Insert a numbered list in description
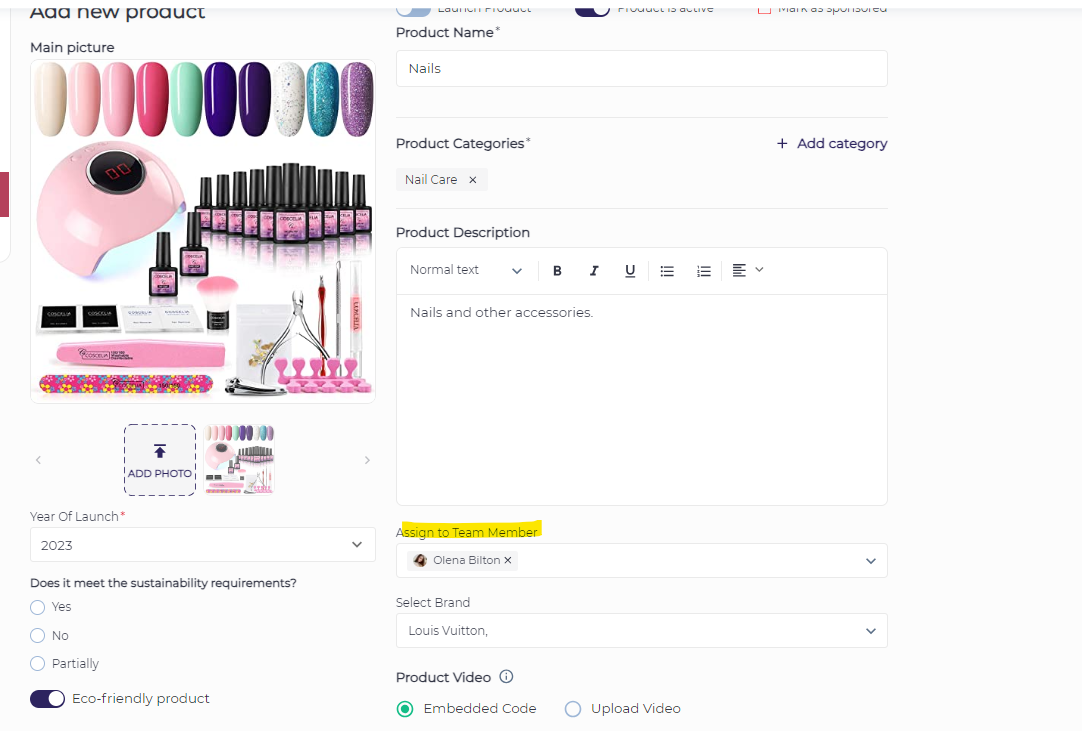The height and width of the screenshot is (731, 1082). click(704, 271)
